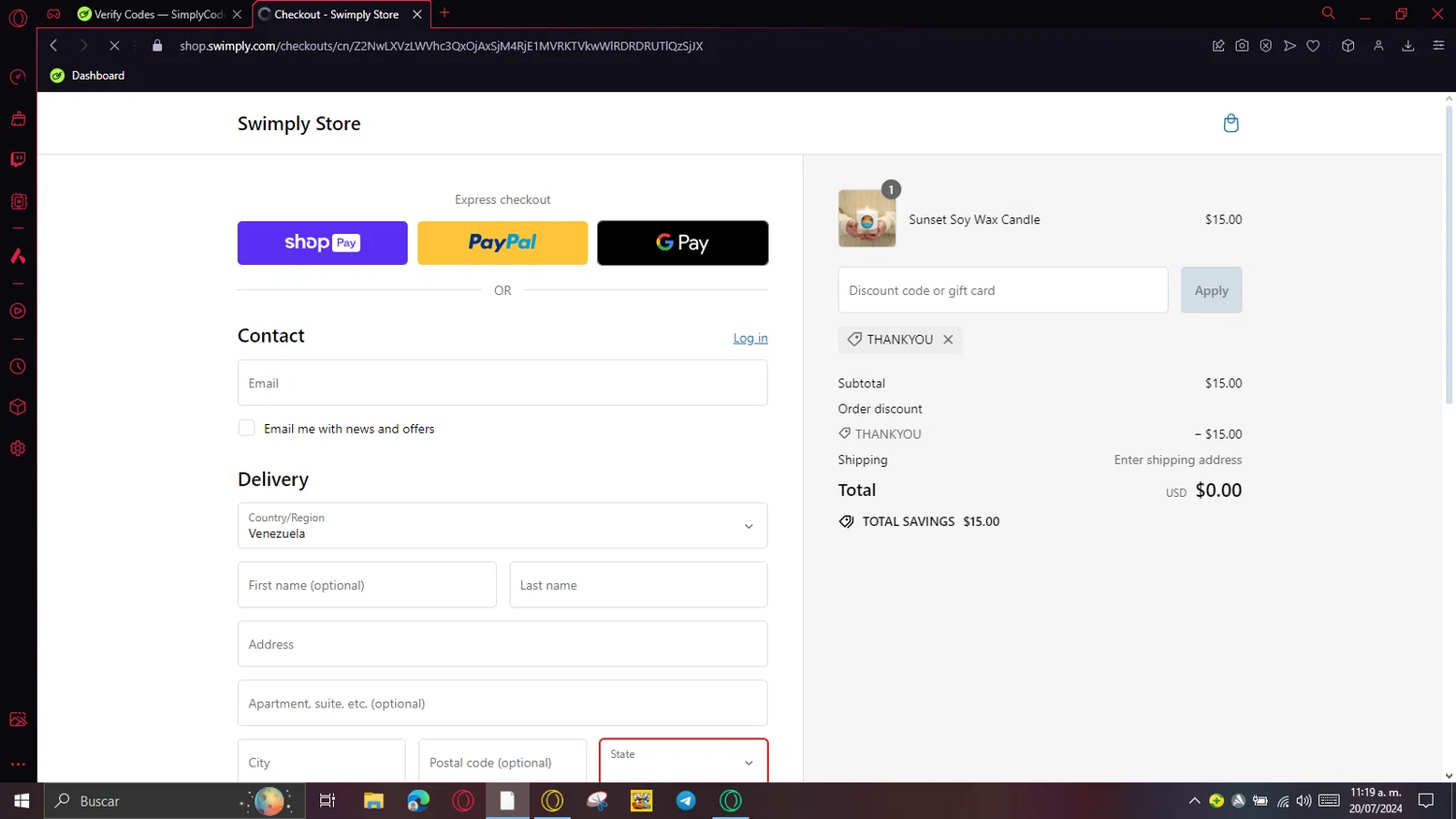
Task: Open a new browser tab
Action: (445, 14)
